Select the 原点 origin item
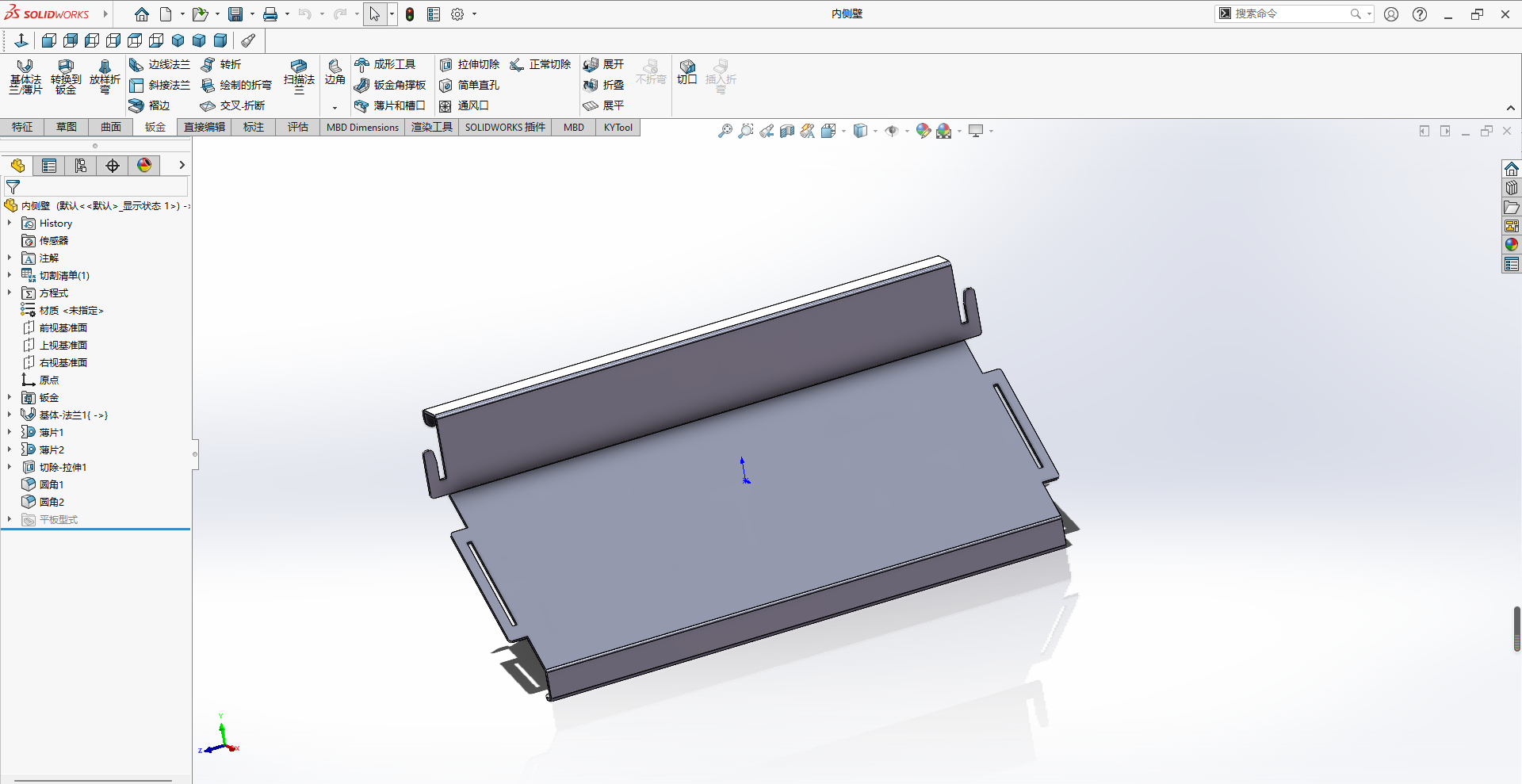 (x=40, y=380)
